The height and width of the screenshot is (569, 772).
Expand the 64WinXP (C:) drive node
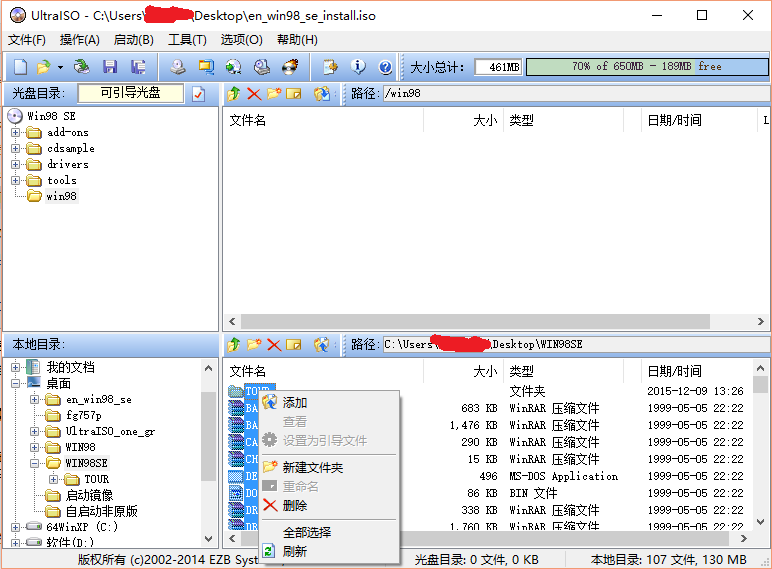coord(15,527)
